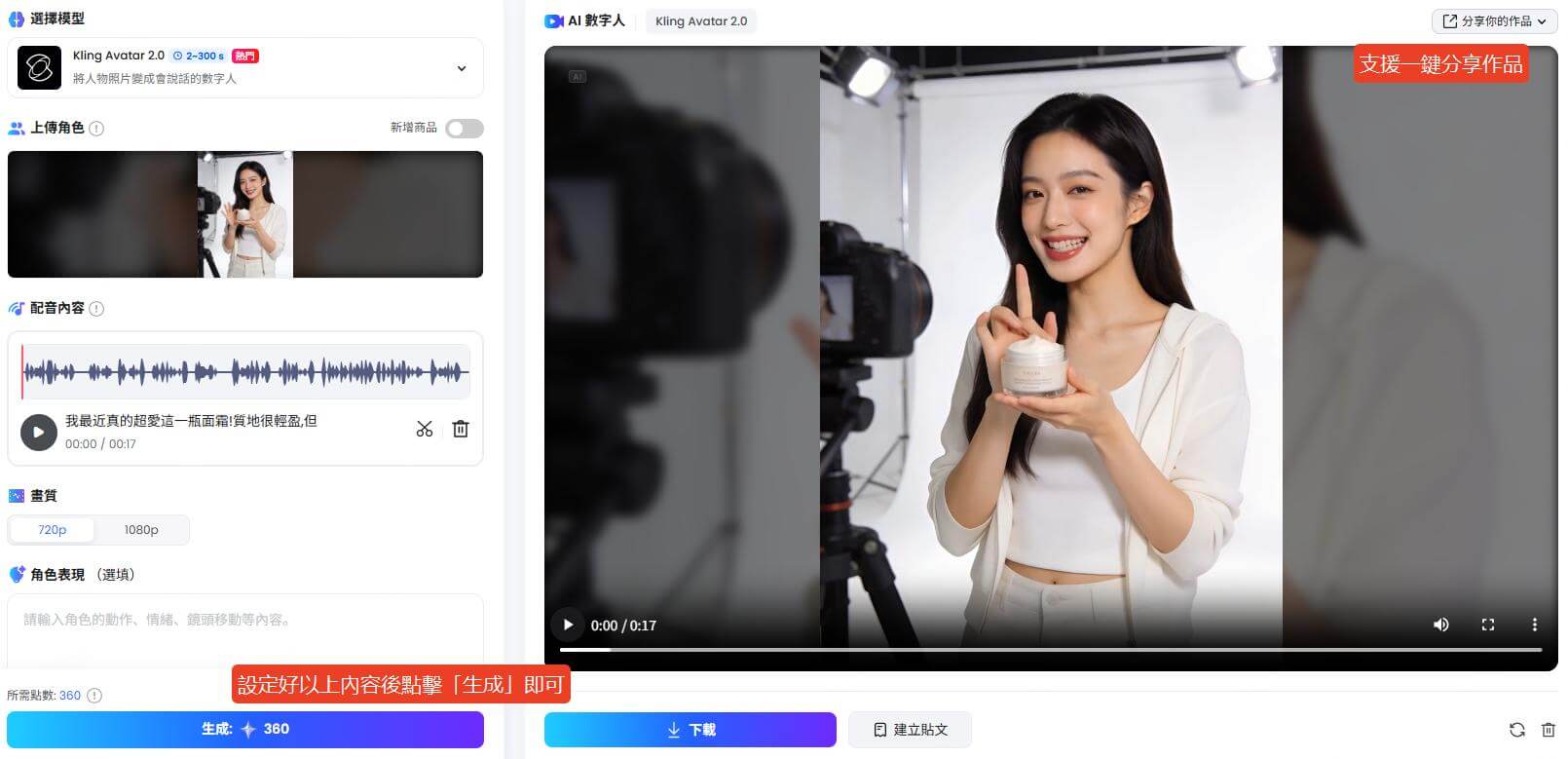Click the info icon beside 配音內容

tap(96, 308)
